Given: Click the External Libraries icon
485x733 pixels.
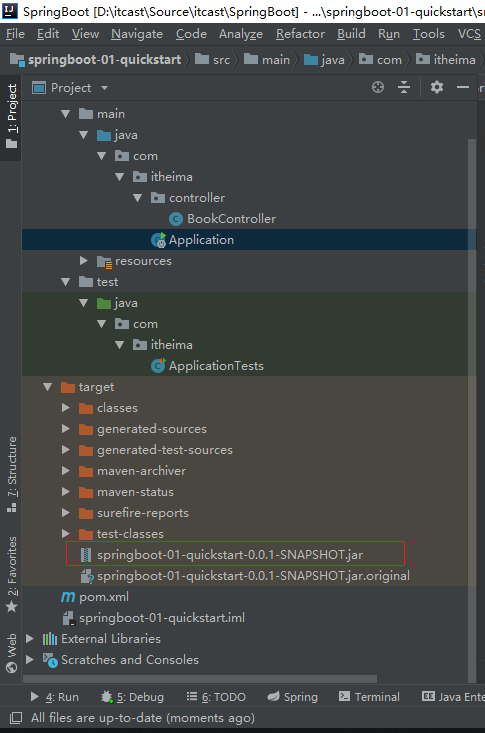Looking at the screenshot, I should coord(50,639).
